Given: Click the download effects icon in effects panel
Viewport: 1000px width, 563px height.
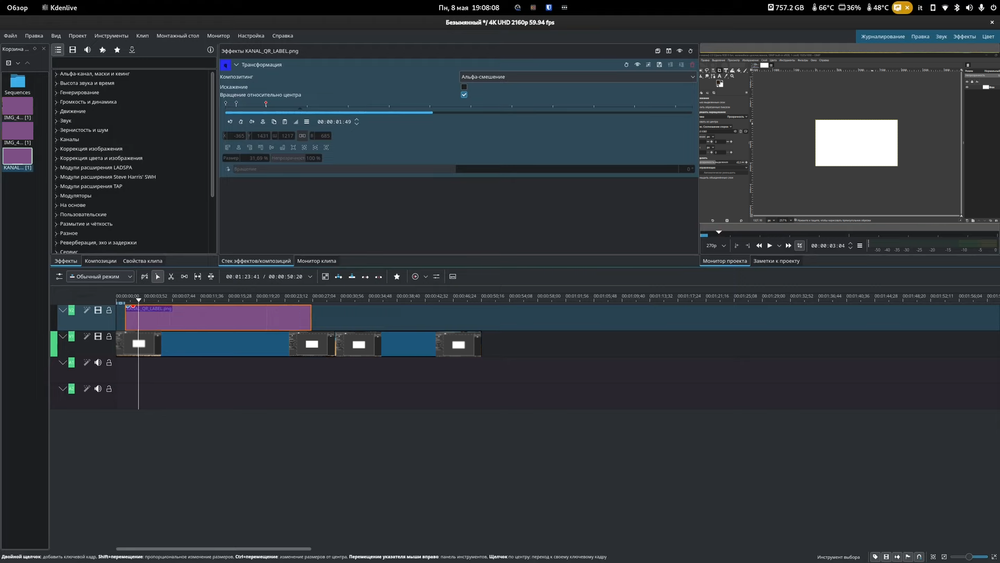Looking at the screenshot, I should pyautogui.click(x=132, y=50).
